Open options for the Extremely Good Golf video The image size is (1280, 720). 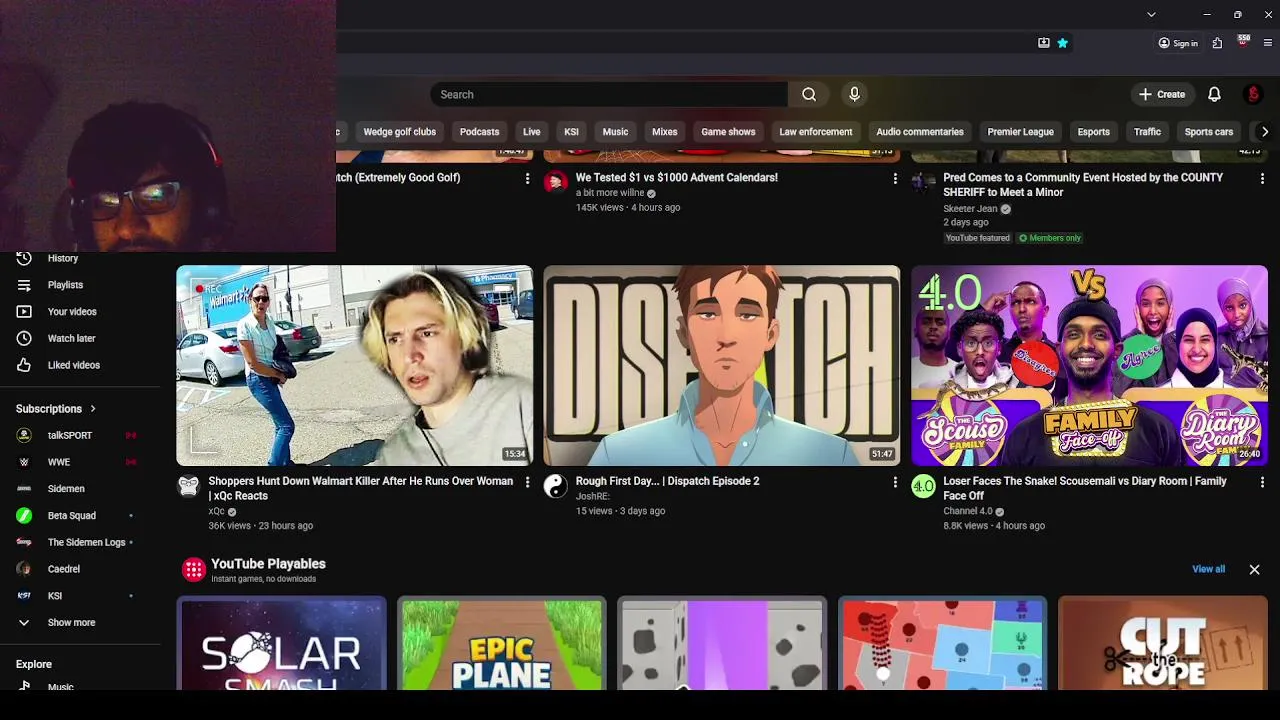point(527,178)
